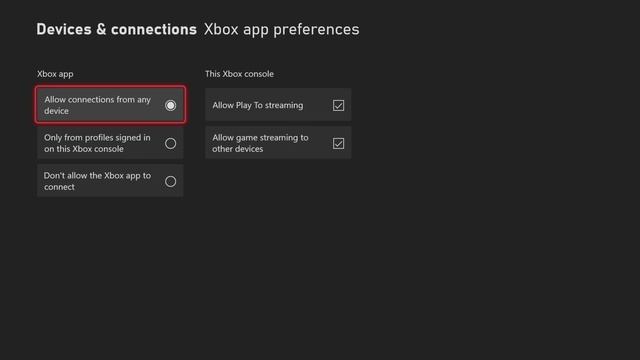The image size is (640, 360).
Task: Select 'Allow connections from any device' radio option
Action: (110, 105)
